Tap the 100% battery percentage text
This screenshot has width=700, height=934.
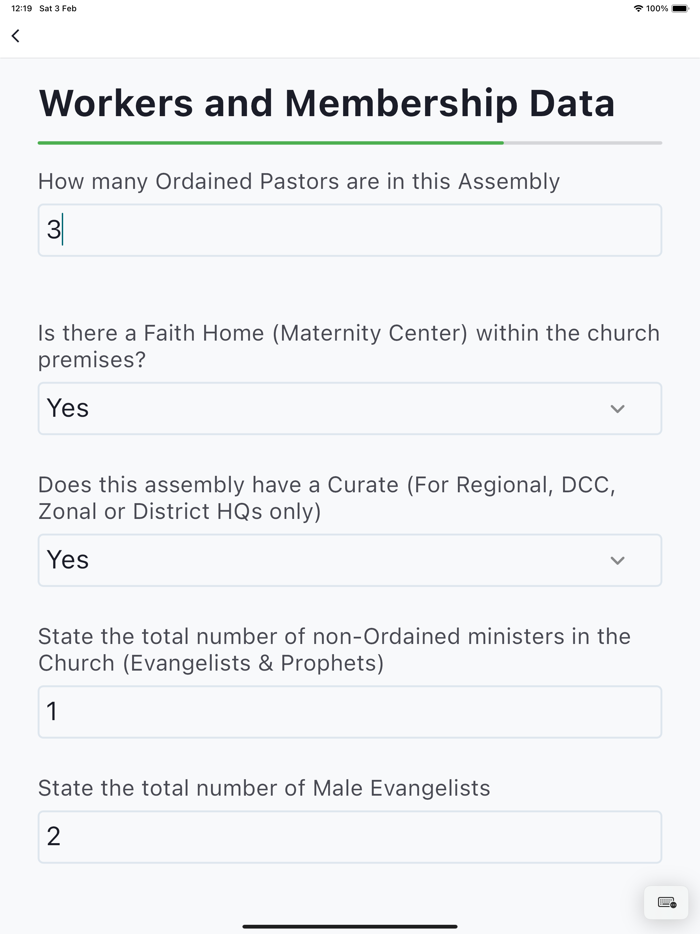click(657, 8)
